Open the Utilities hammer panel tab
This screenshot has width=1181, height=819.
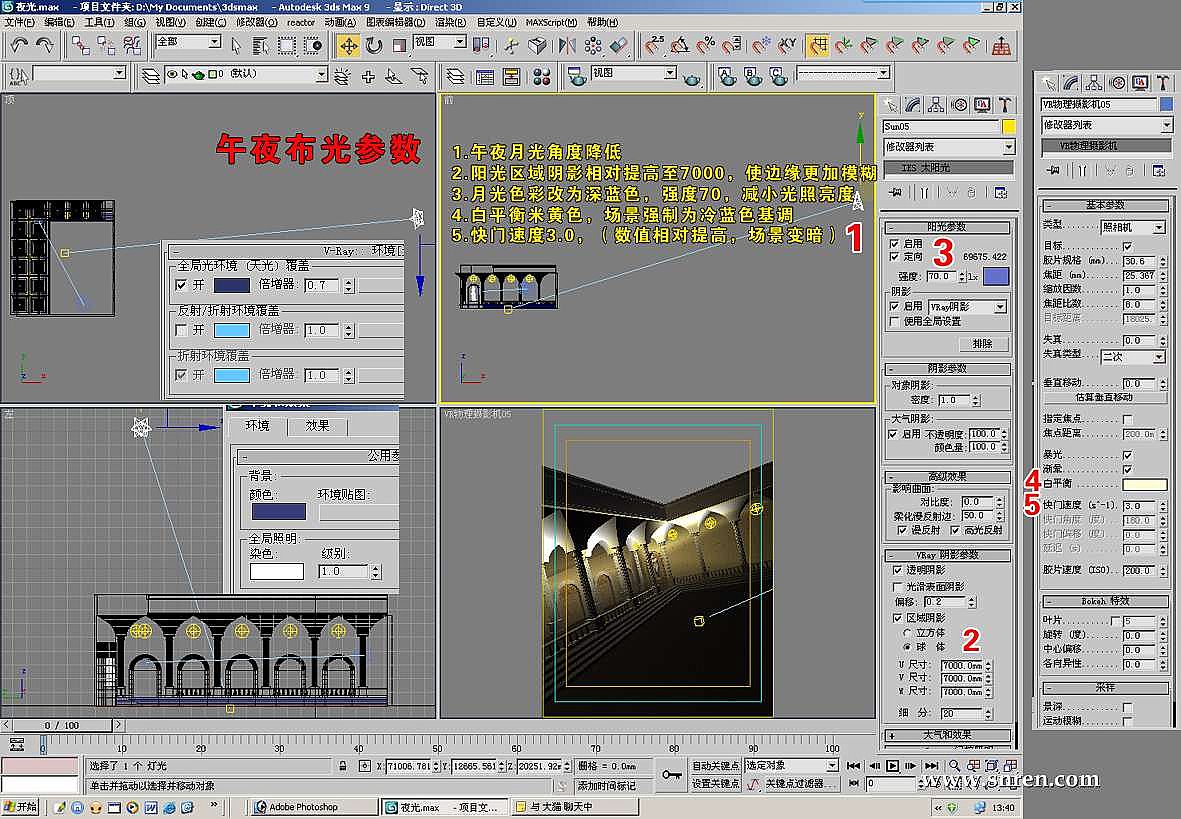[1006, 105]
